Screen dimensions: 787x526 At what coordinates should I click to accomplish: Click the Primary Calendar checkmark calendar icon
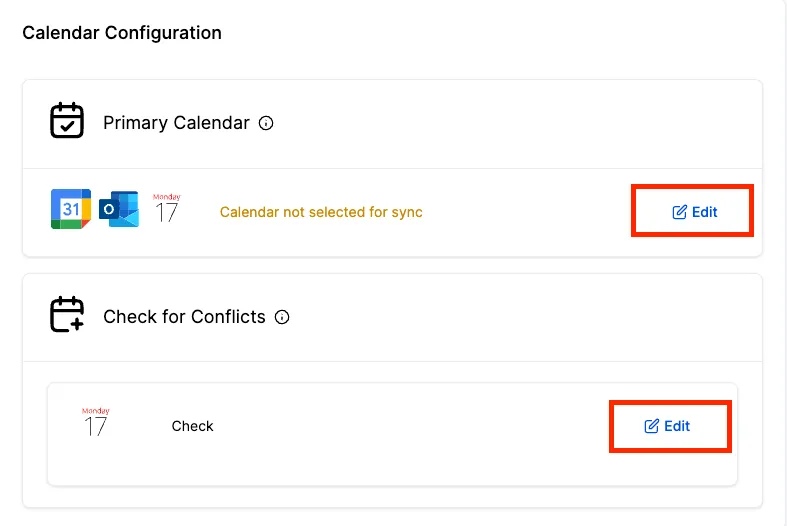(67, 121)
